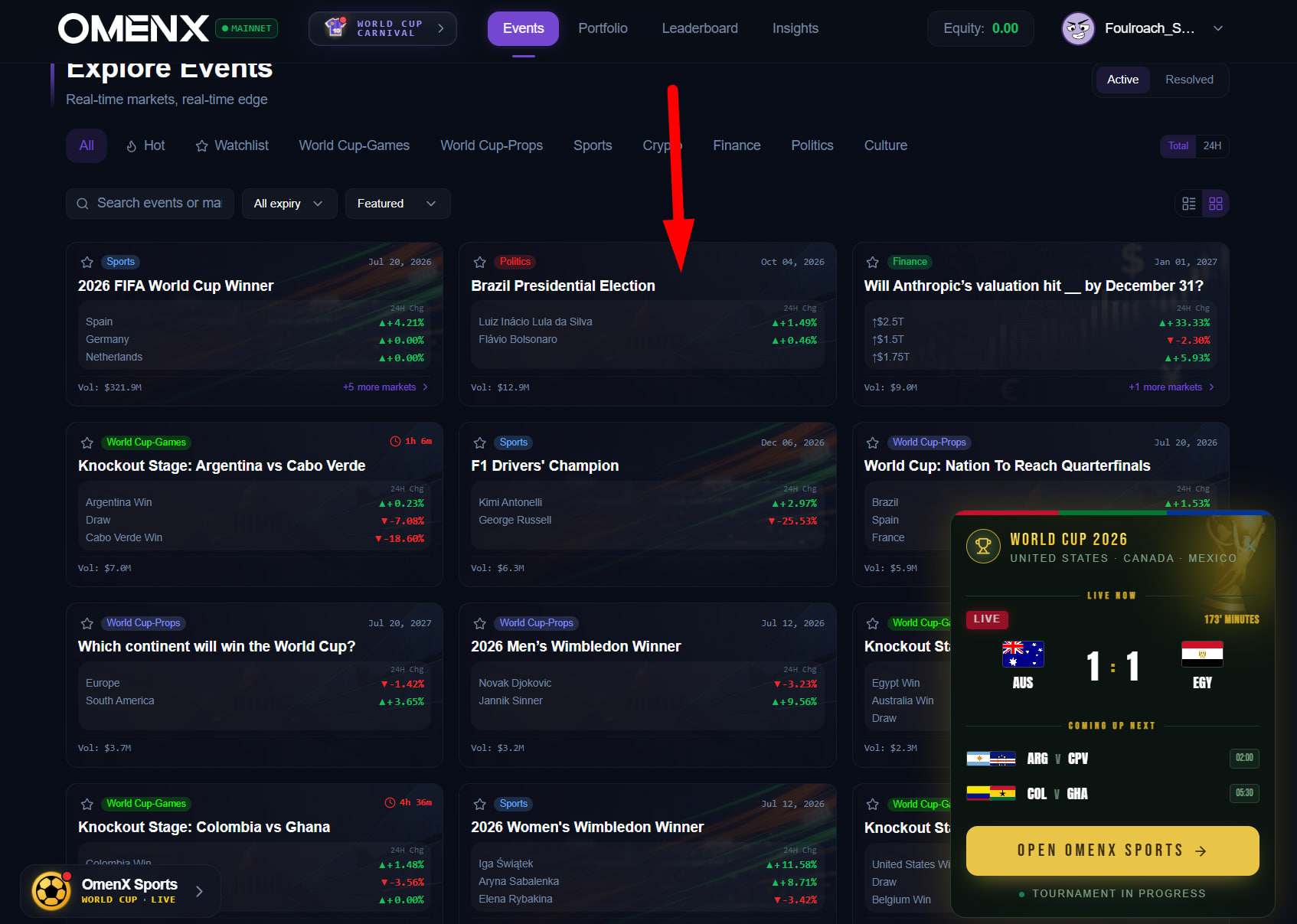Select the ARG v CPV upcoming match
The image size is (1297, 924).
click(1112, 759)
